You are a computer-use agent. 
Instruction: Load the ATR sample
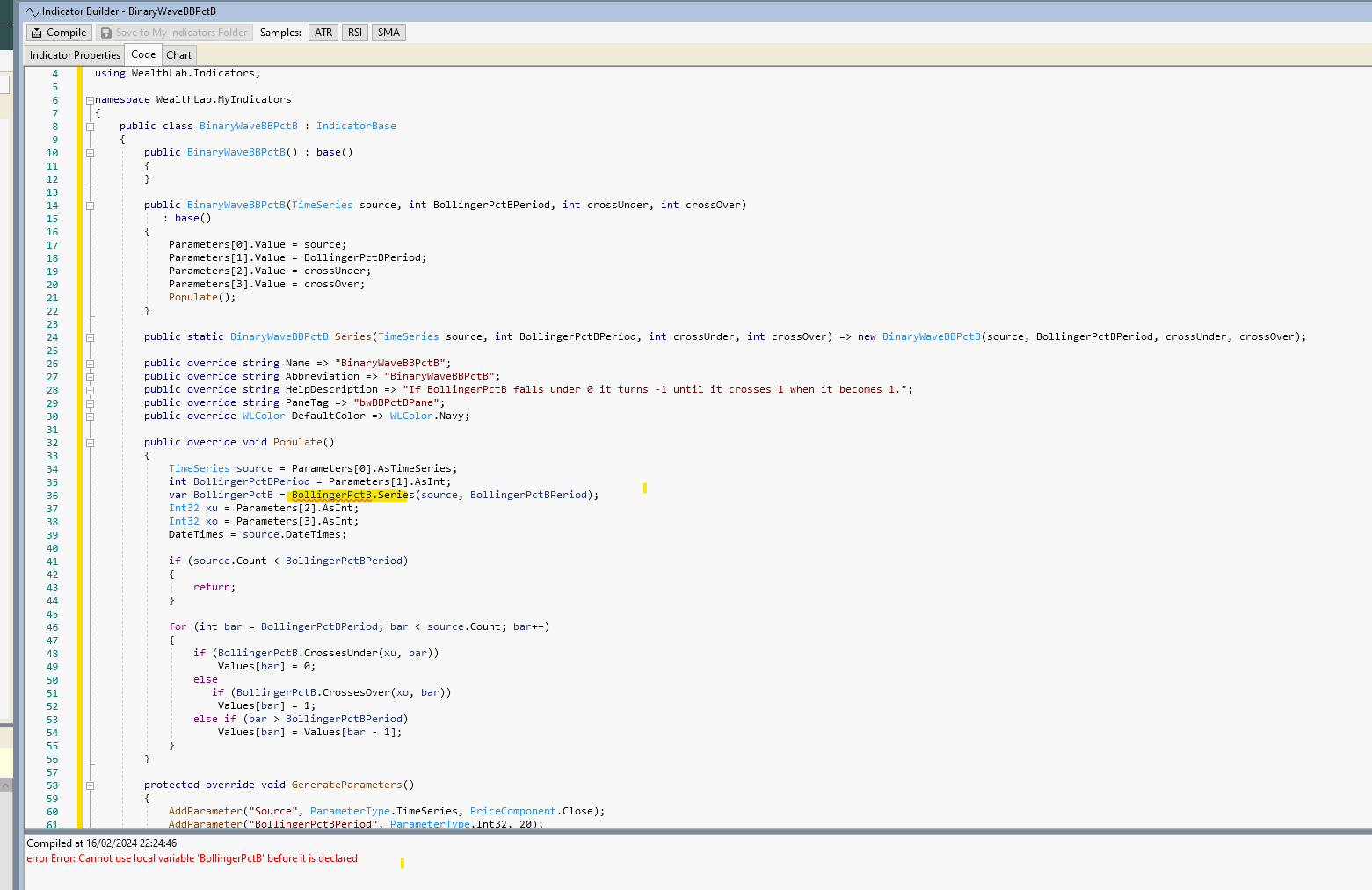(323, 33)
